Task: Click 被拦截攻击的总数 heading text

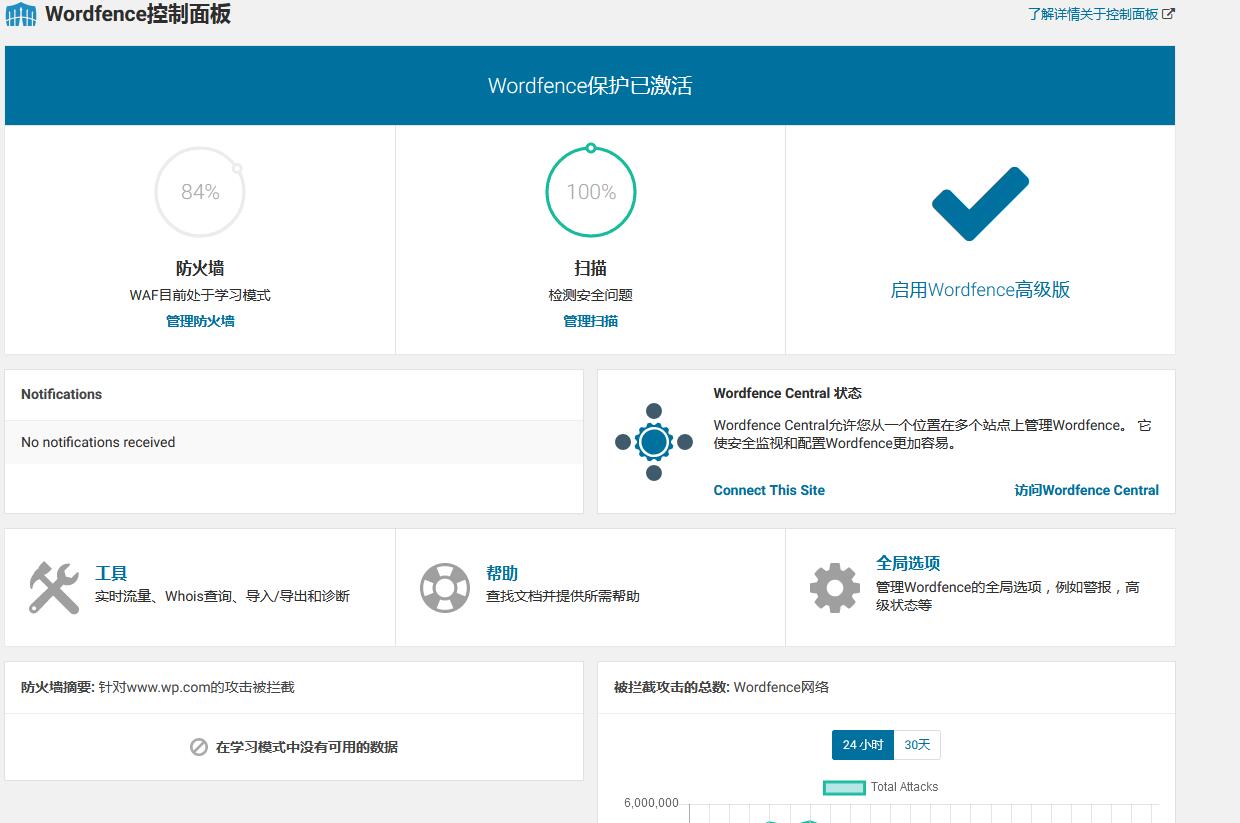Action: tap(671, 687)
